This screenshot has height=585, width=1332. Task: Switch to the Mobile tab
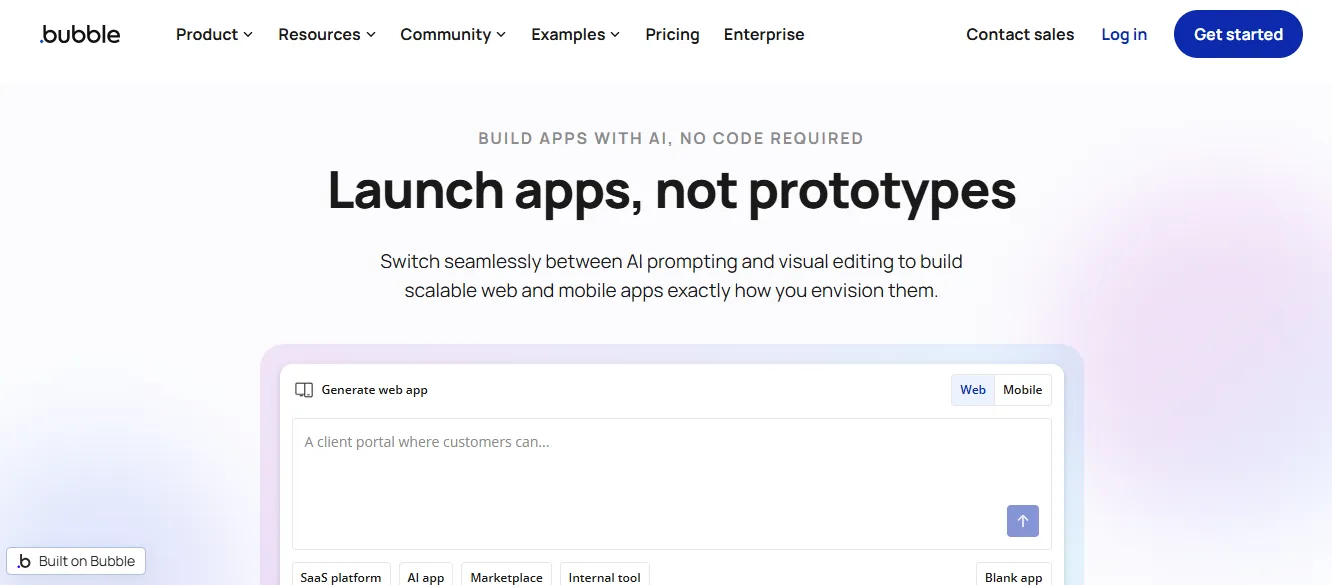click(x=1022, y=390)
